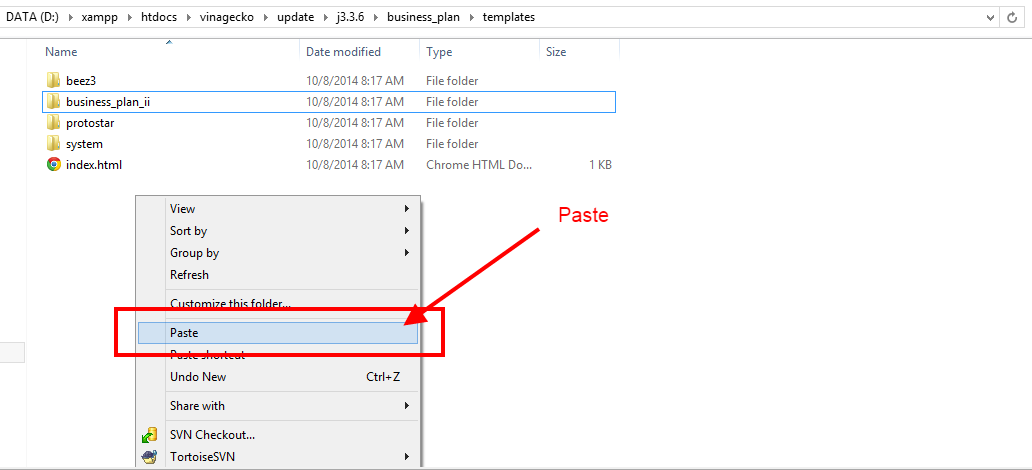
Task: Click Customize this folder option
Action: tap(230, 304)
